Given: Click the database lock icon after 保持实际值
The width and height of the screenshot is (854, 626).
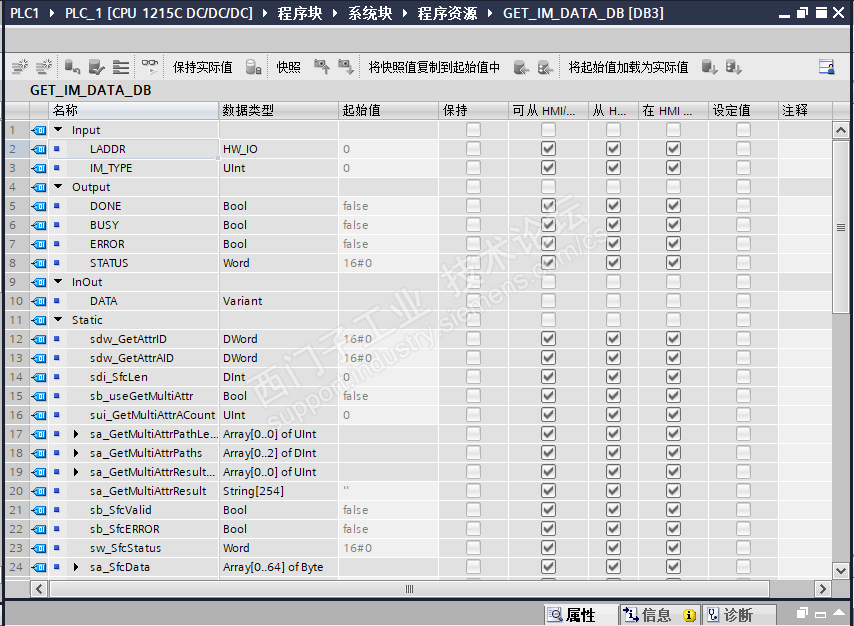Looking at the screenshot, I should (x=253, y=67).
